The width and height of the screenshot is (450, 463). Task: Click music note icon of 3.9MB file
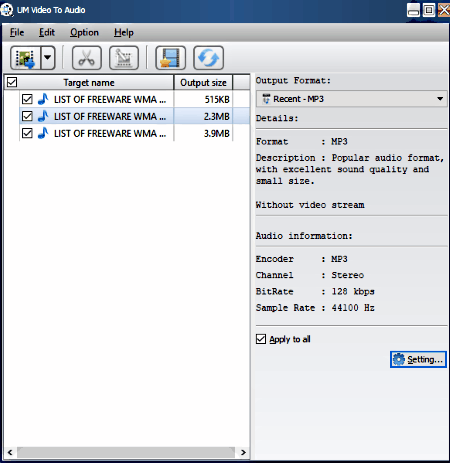tap(43, 133)
